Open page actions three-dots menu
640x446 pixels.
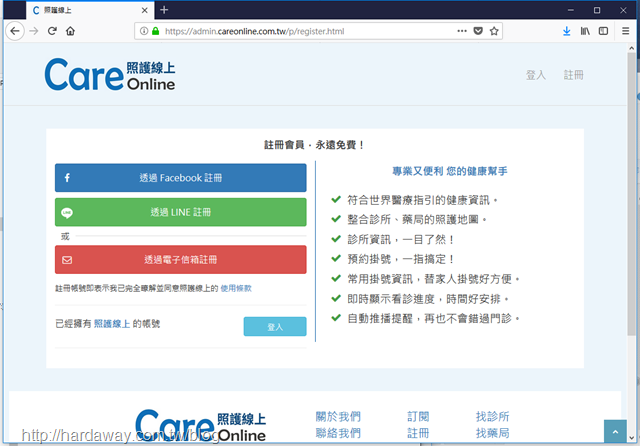tap(462, 31)
